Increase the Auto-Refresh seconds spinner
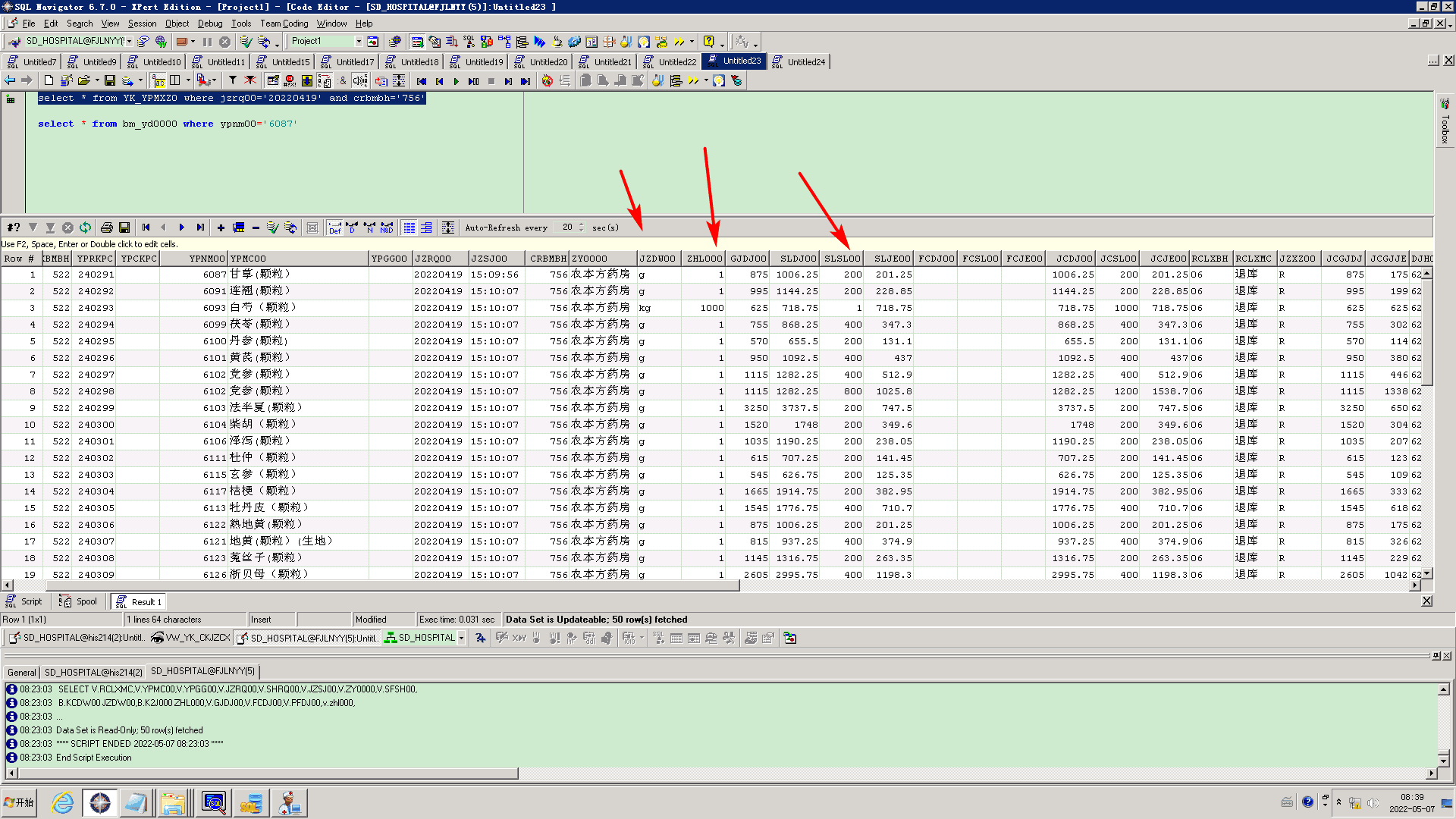The image size is (1456, 819). pos(582,224)
